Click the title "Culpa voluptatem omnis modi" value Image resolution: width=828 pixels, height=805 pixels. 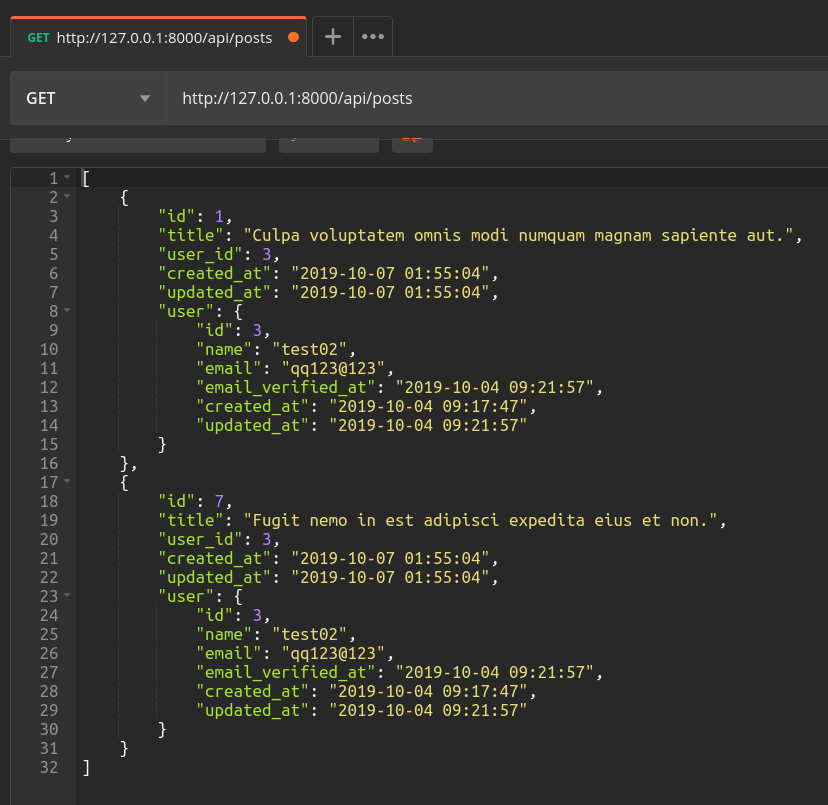[x=519, y=235]
